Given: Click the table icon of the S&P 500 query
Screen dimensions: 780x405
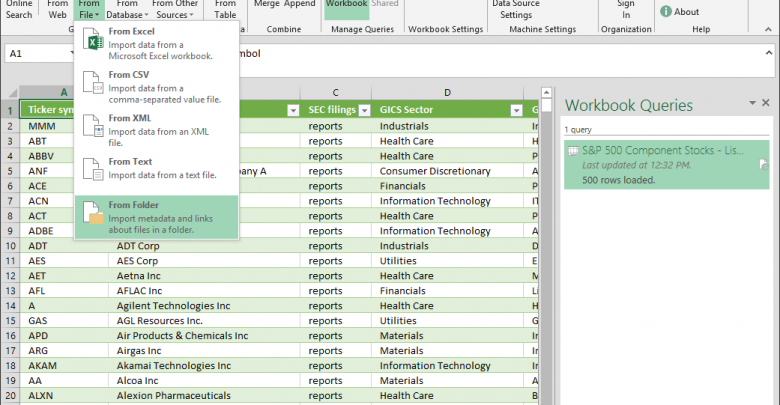Looking at the screenshot, I should click(573, 151).
